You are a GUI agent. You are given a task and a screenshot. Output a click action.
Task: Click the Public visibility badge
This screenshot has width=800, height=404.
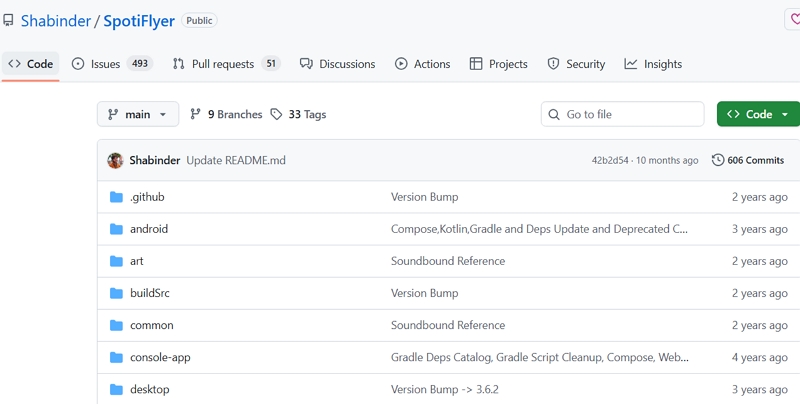coord(199,20)
